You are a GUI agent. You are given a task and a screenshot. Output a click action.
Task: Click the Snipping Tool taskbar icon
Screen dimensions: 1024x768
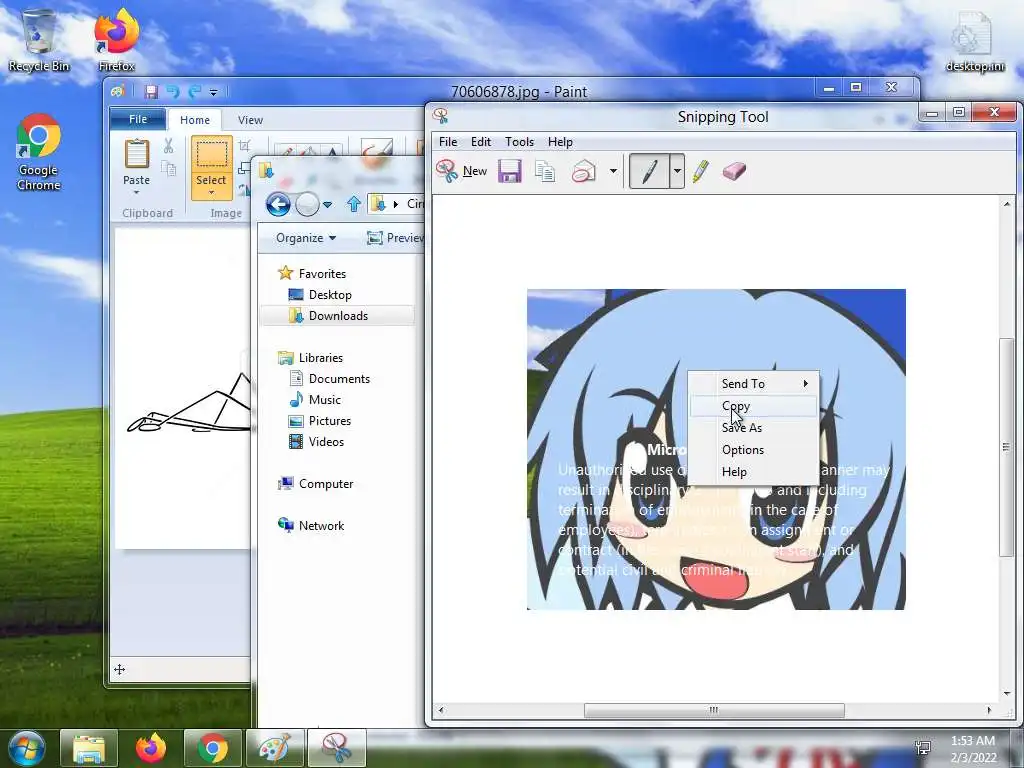pyautogui.click(x=337, y=748)
